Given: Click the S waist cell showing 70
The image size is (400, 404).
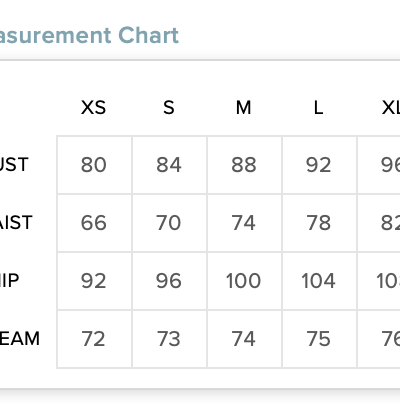Looking at the screenshot, I should pos(169,223).
